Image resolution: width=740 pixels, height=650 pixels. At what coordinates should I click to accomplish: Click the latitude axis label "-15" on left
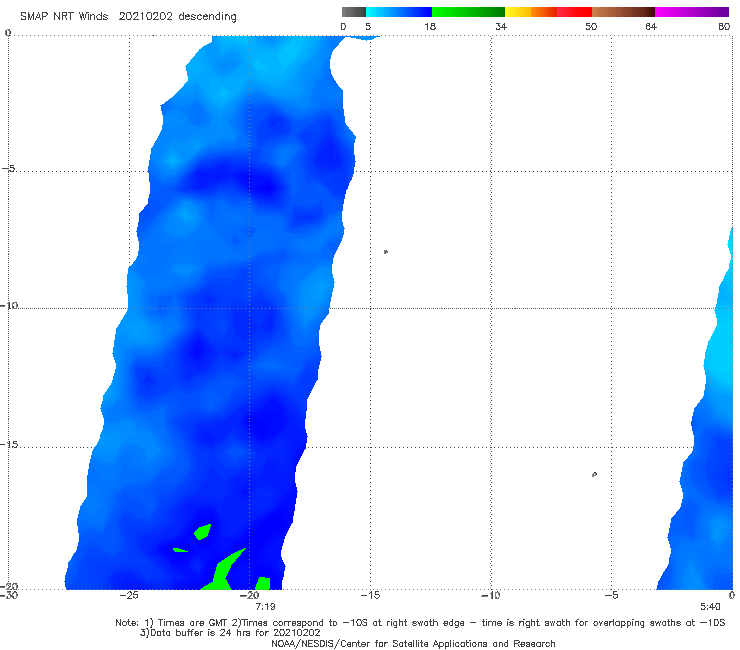(9, 445)
